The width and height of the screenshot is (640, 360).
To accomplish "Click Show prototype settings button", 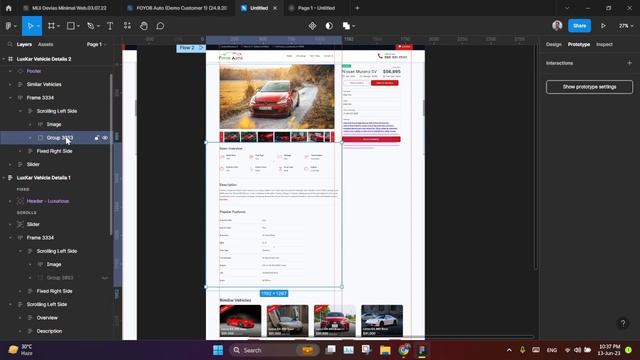I will pos(589,87).
